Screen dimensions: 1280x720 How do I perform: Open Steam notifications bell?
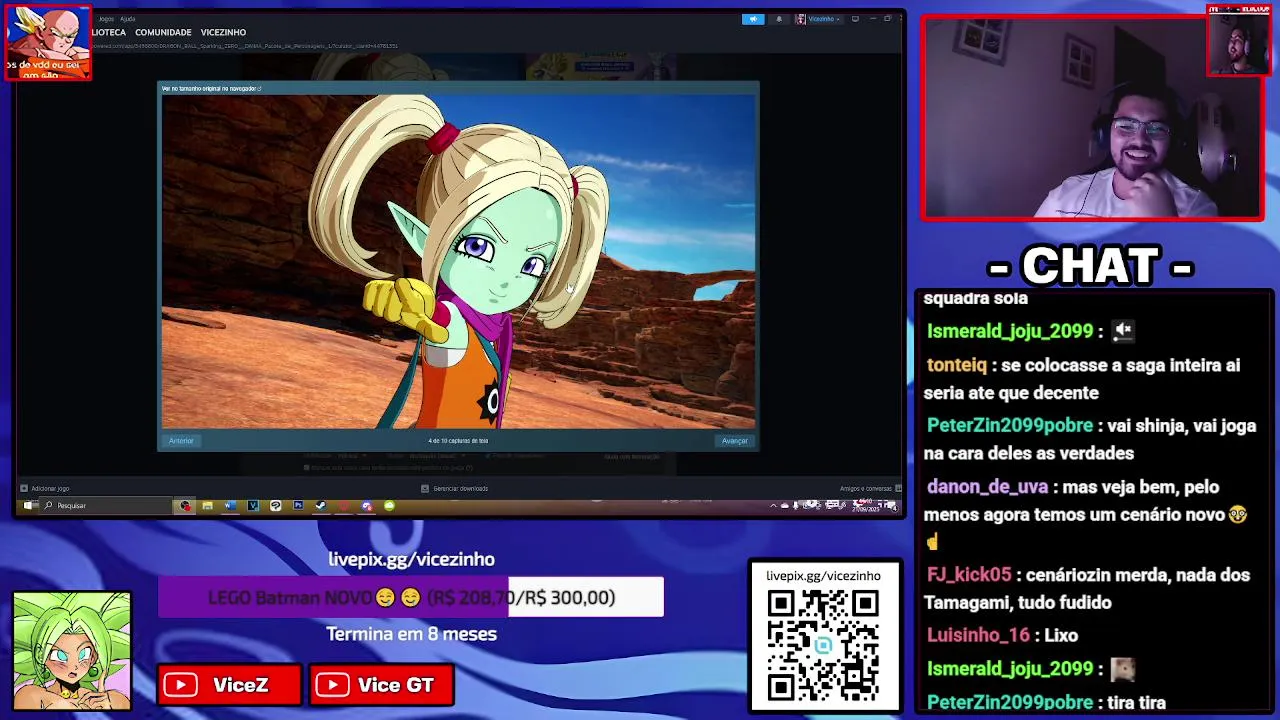pos(779,19)
